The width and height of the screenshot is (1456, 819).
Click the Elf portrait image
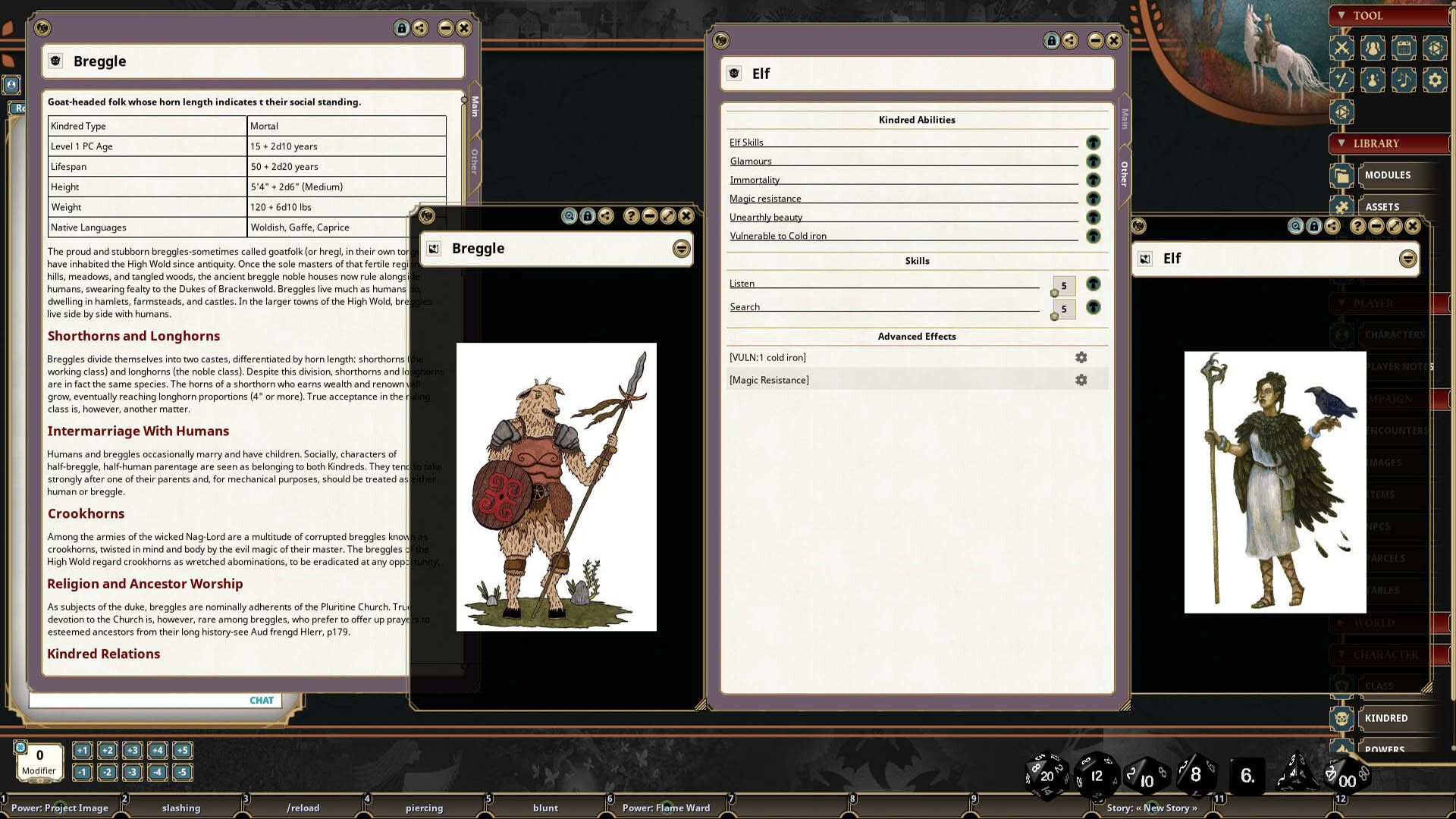[1275, 482]
